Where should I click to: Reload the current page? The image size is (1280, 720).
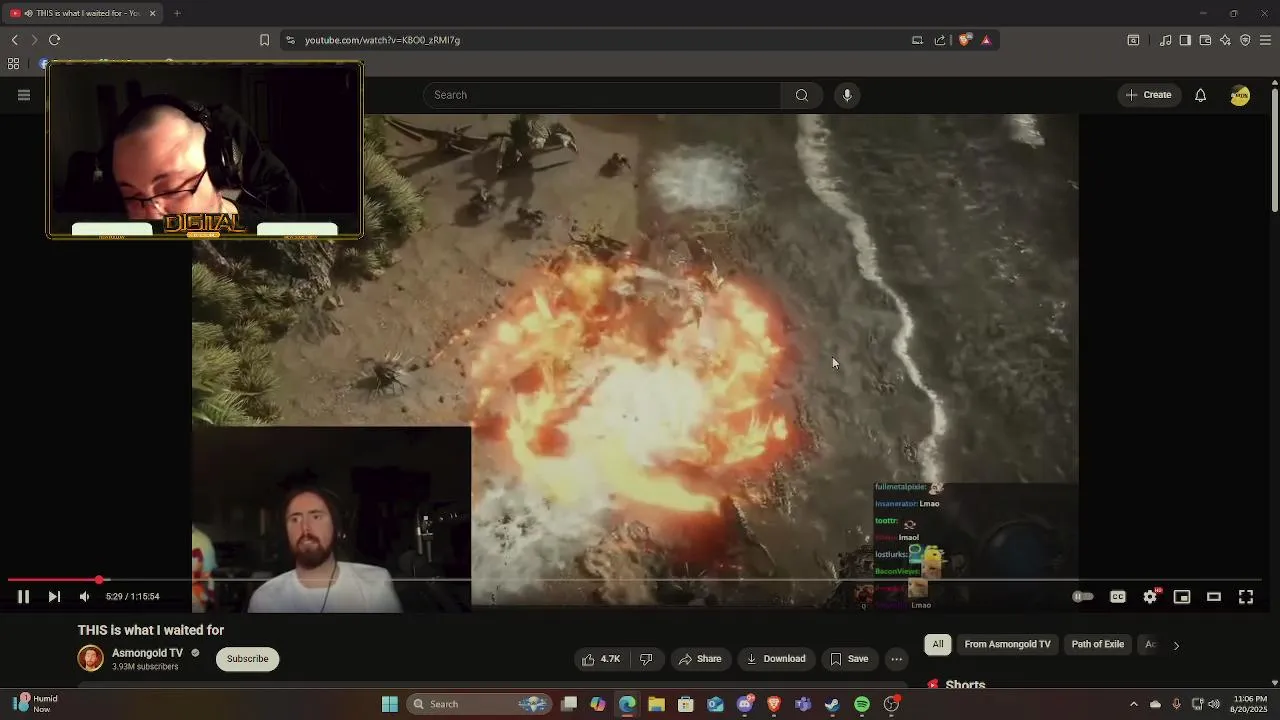pyautogui.click(x=55, y=40)
